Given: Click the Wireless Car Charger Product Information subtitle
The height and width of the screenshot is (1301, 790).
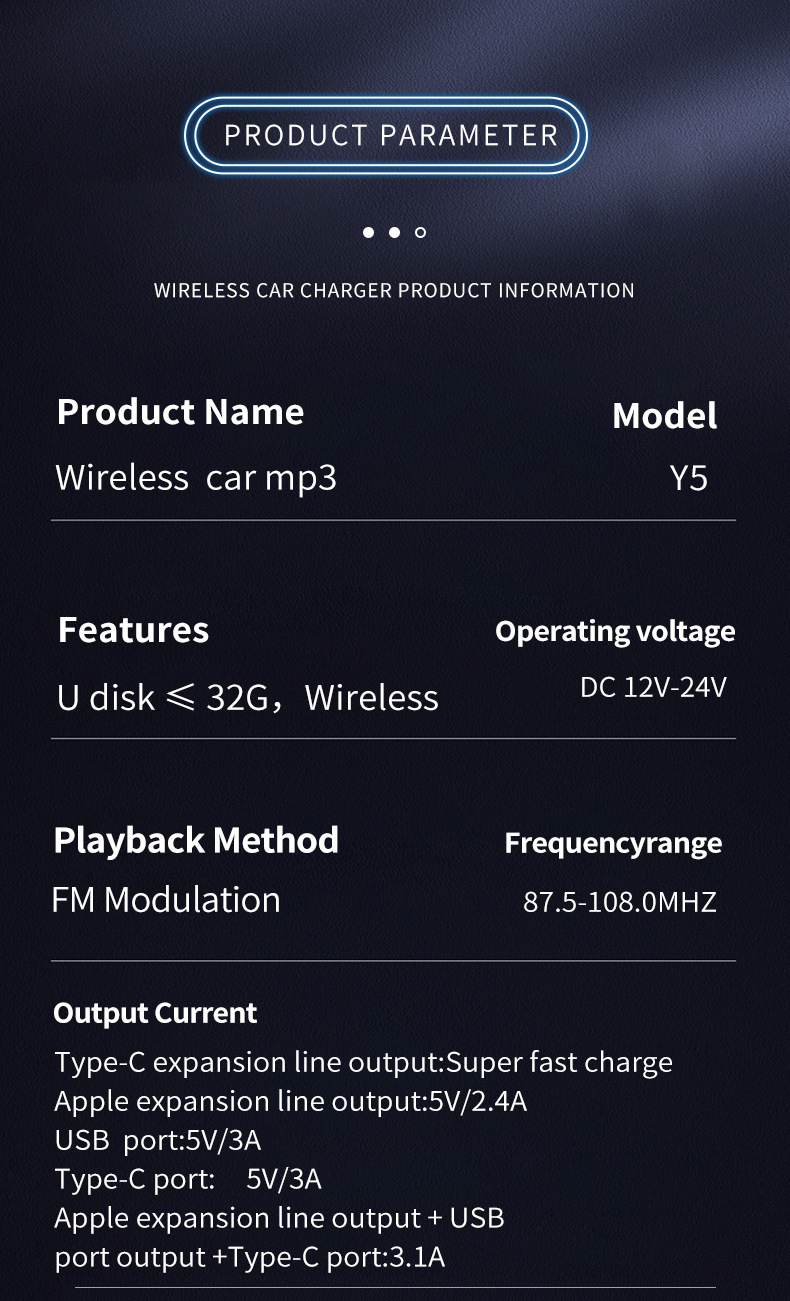Looking at the screenshot, I should click(394, 291).
